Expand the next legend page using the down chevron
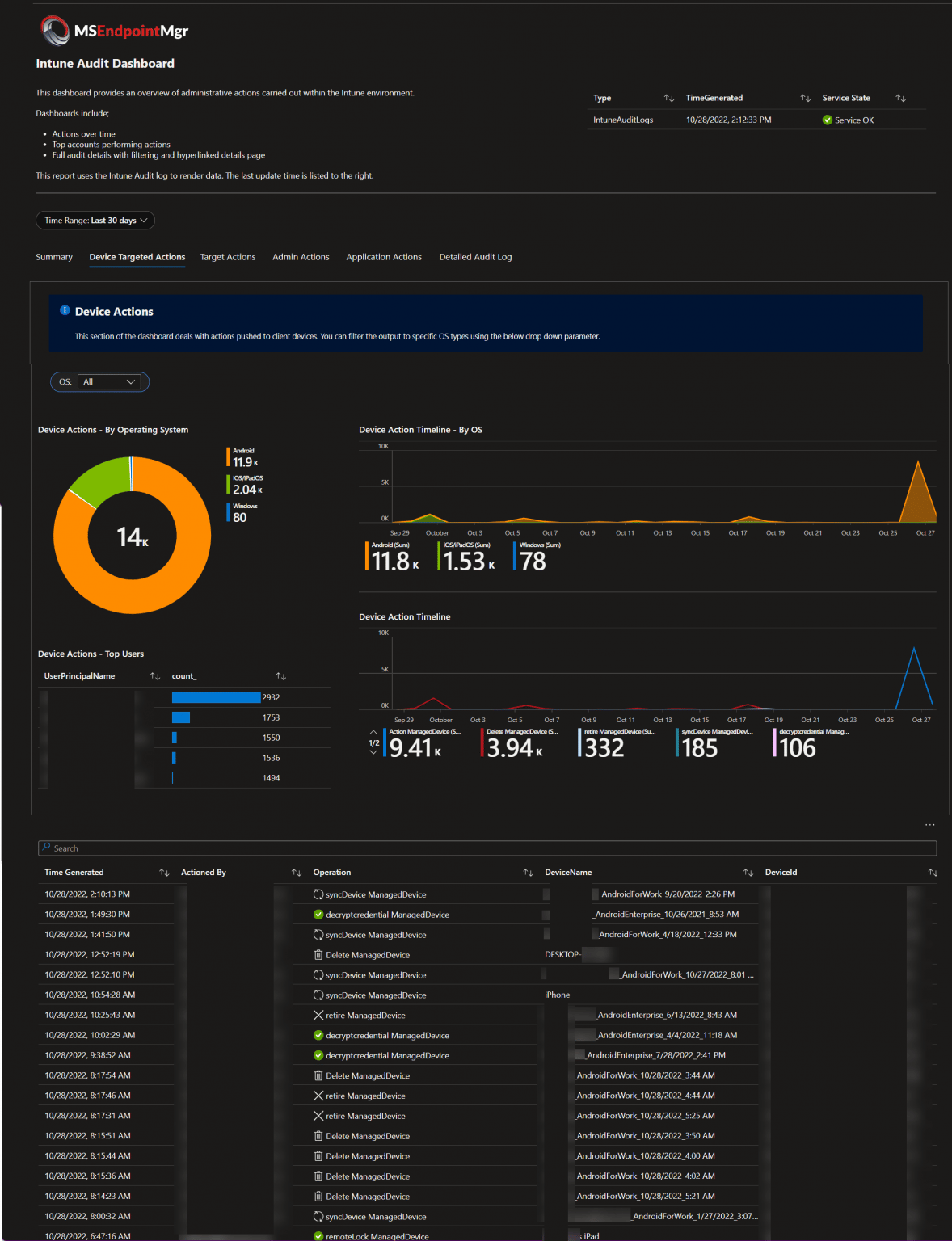Viewport: 952px width, 1241px height. [373, 751]
